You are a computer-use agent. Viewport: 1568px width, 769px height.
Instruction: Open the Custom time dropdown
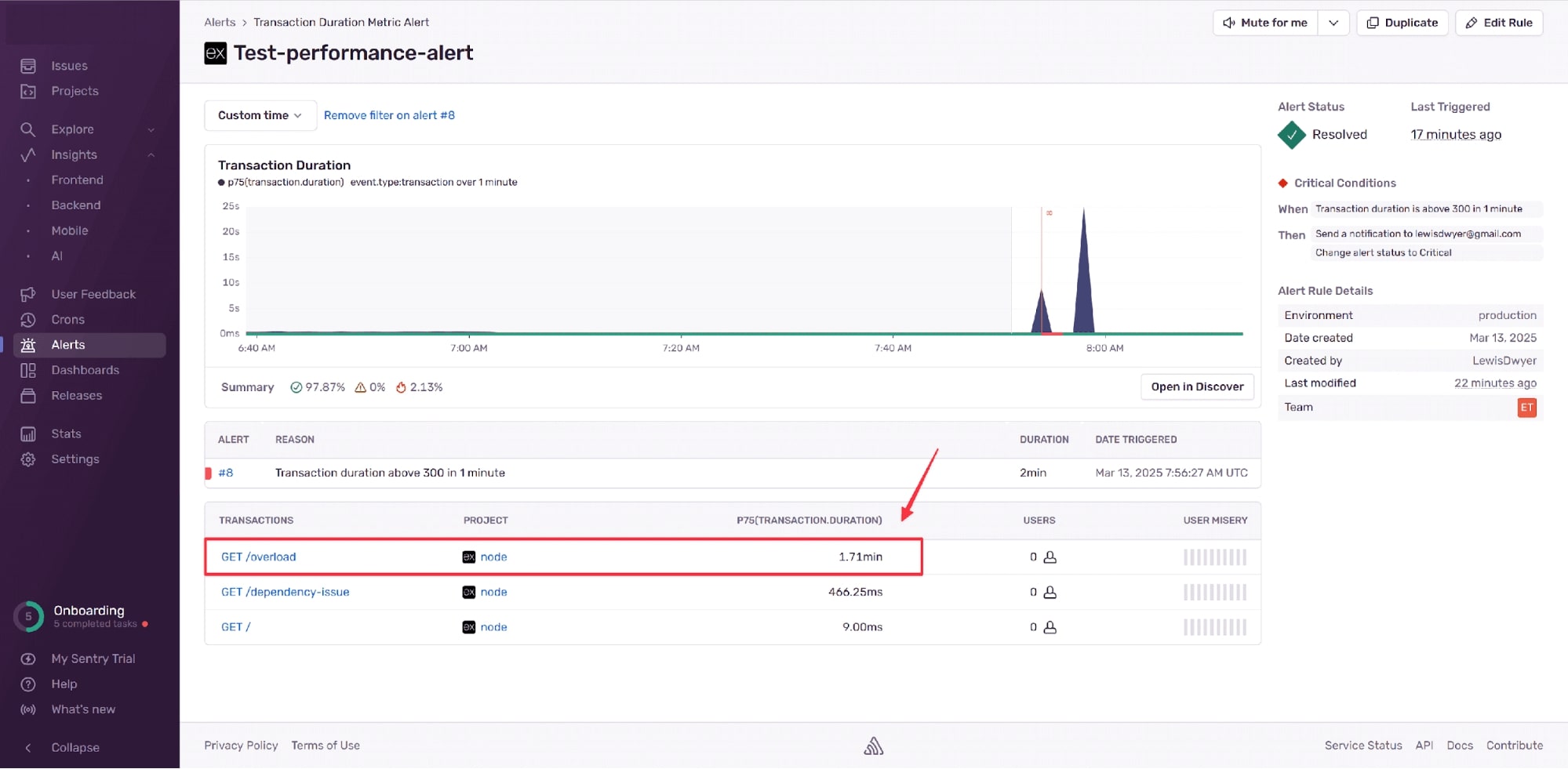pos(259,115)
